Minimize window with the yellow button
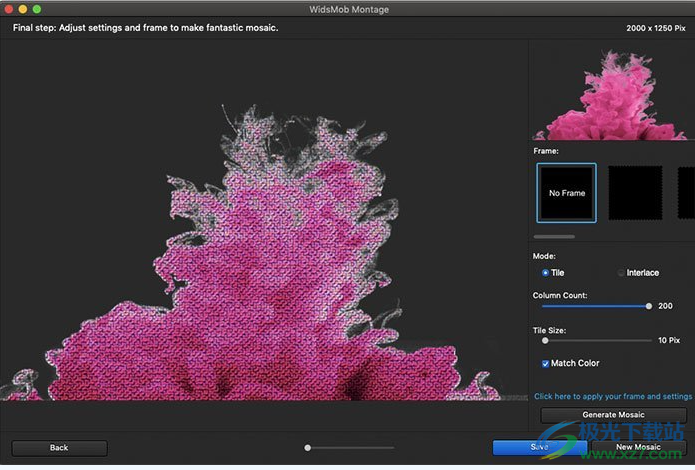Image resolution: width=695 pixels, height=470 pixels. 23,9
